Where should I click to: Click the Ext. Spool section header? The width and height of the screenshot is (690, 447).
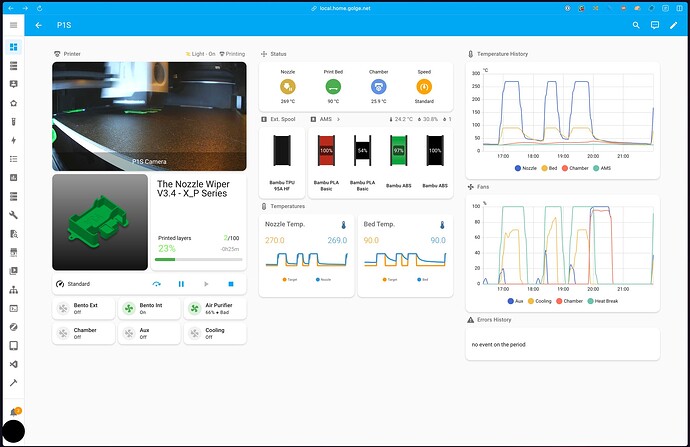coord(278,119)
